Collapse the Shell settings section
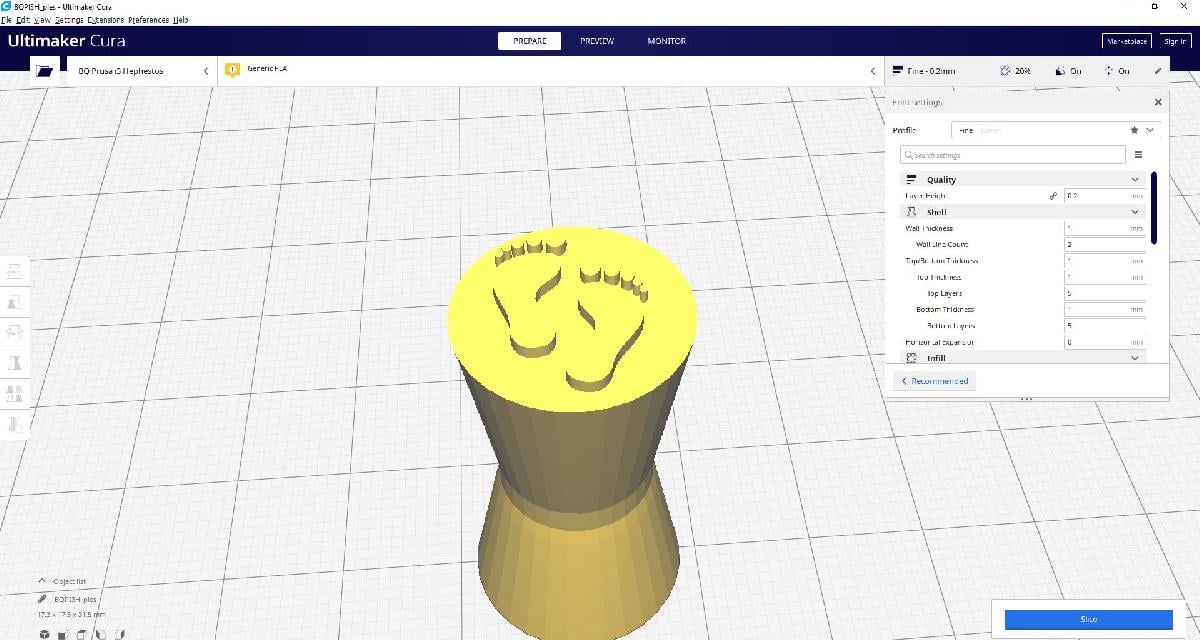The height and width of the screenshot is (640, 1200). coord(1134,212)
